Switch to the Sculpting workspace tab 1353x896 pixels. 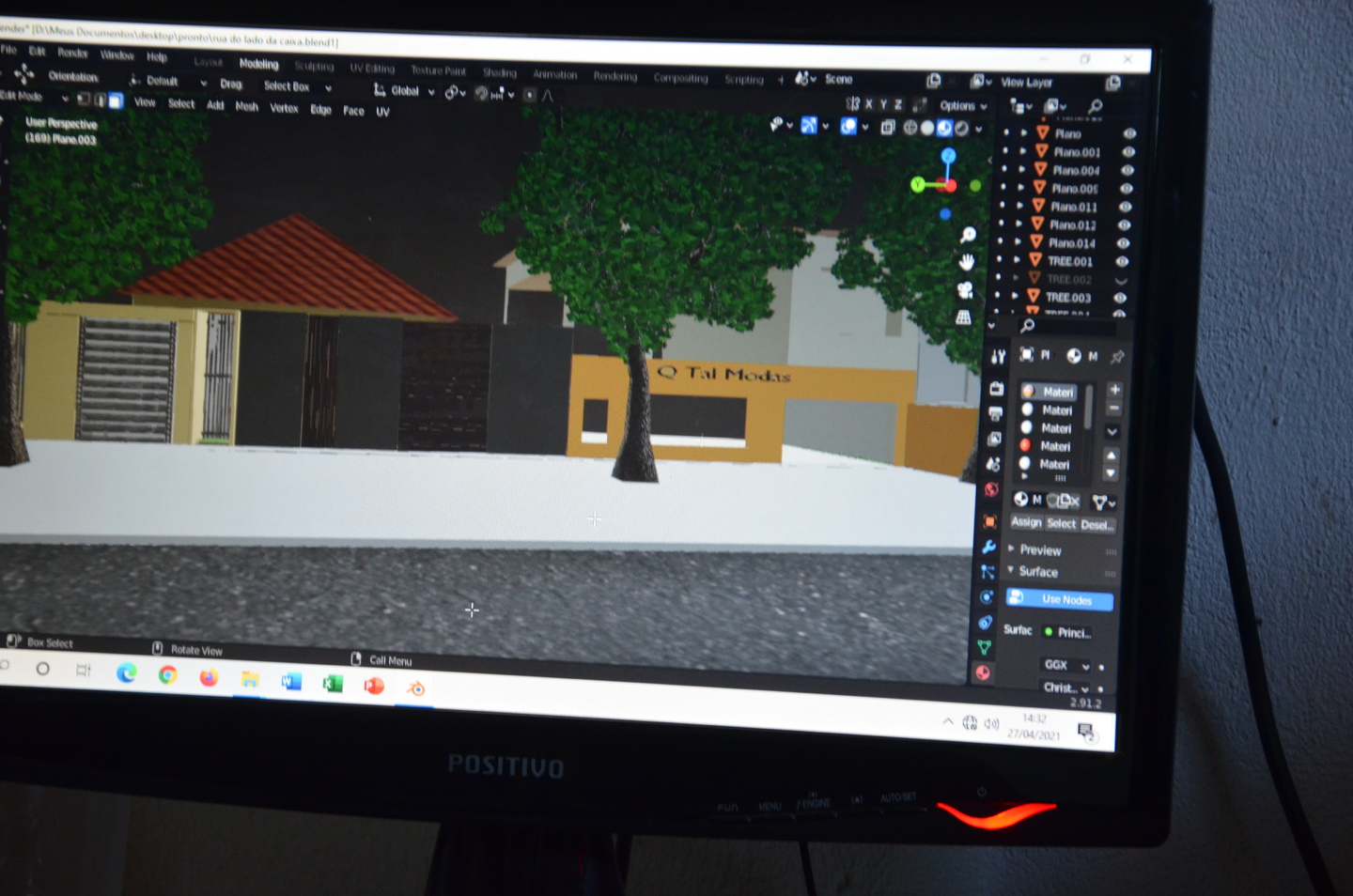314,66
